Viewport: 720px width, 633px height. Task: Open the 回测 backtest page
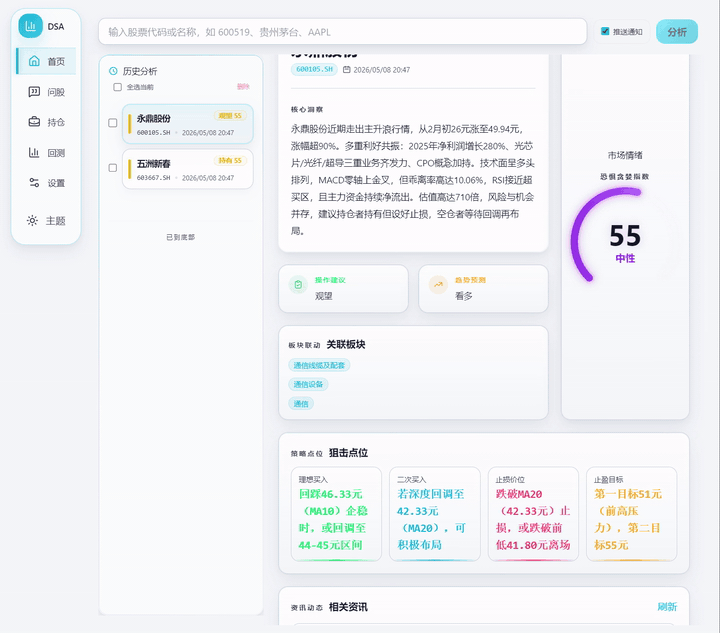click(46, 152)
